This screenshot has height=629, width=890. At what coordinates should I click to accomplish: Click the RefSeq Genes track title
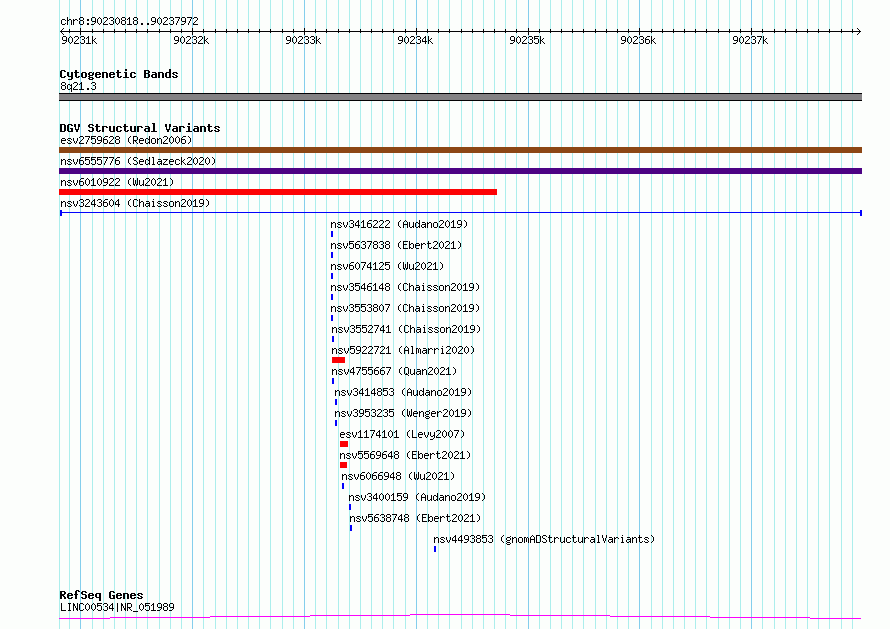tap(101, 595)
